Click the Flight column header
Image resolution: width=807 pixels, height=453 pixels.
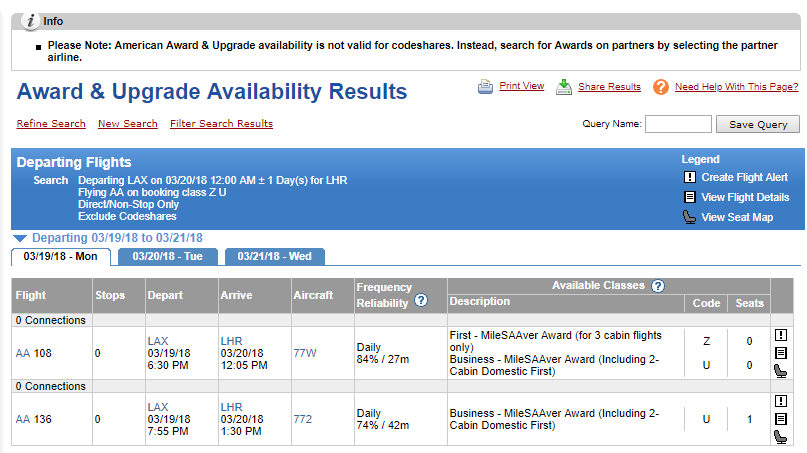point(31,295)
